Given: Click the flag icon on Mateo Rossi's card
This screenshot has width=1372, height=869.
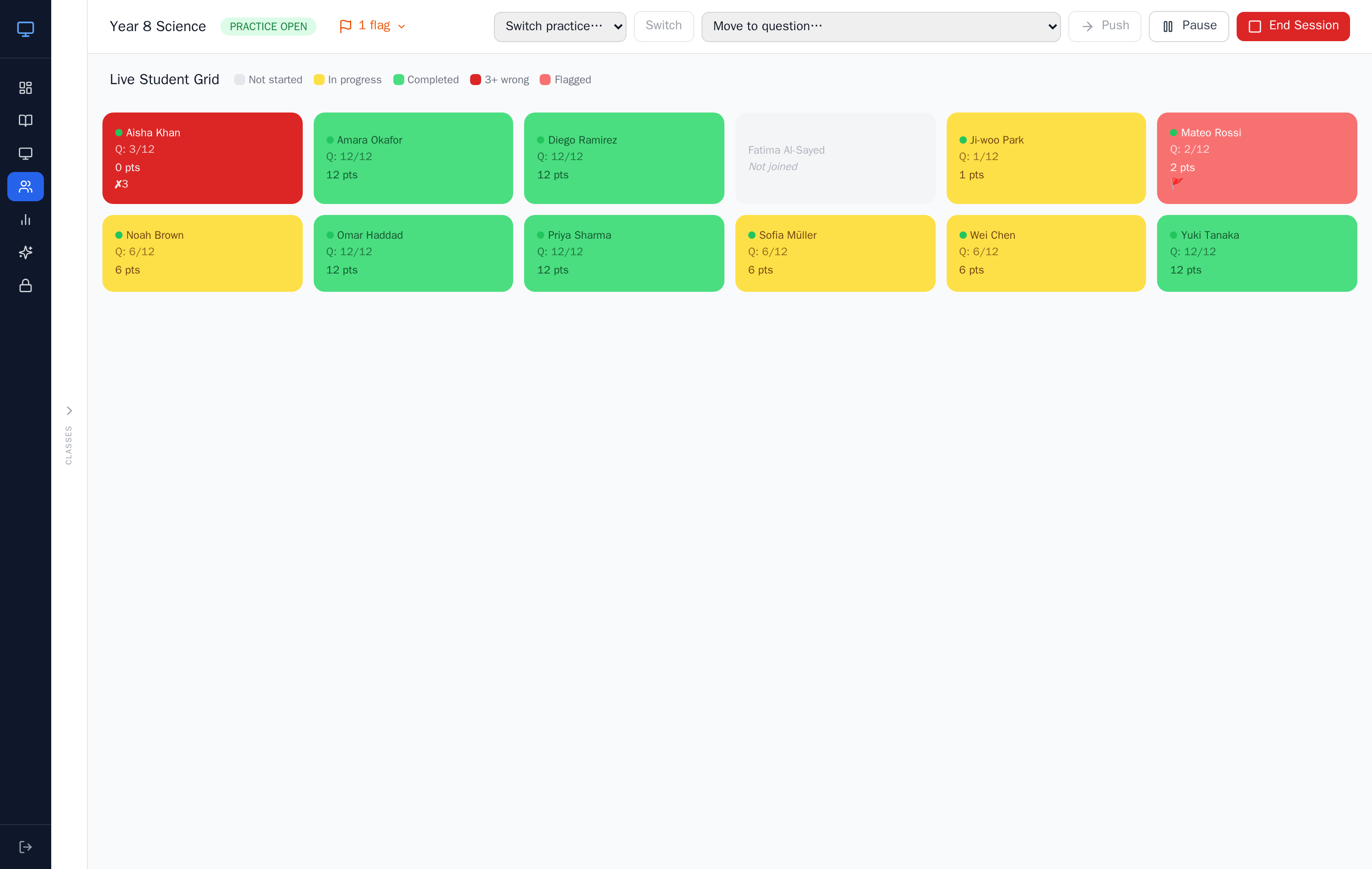Looking at the screenshot, I should (x=1177, y=183).
